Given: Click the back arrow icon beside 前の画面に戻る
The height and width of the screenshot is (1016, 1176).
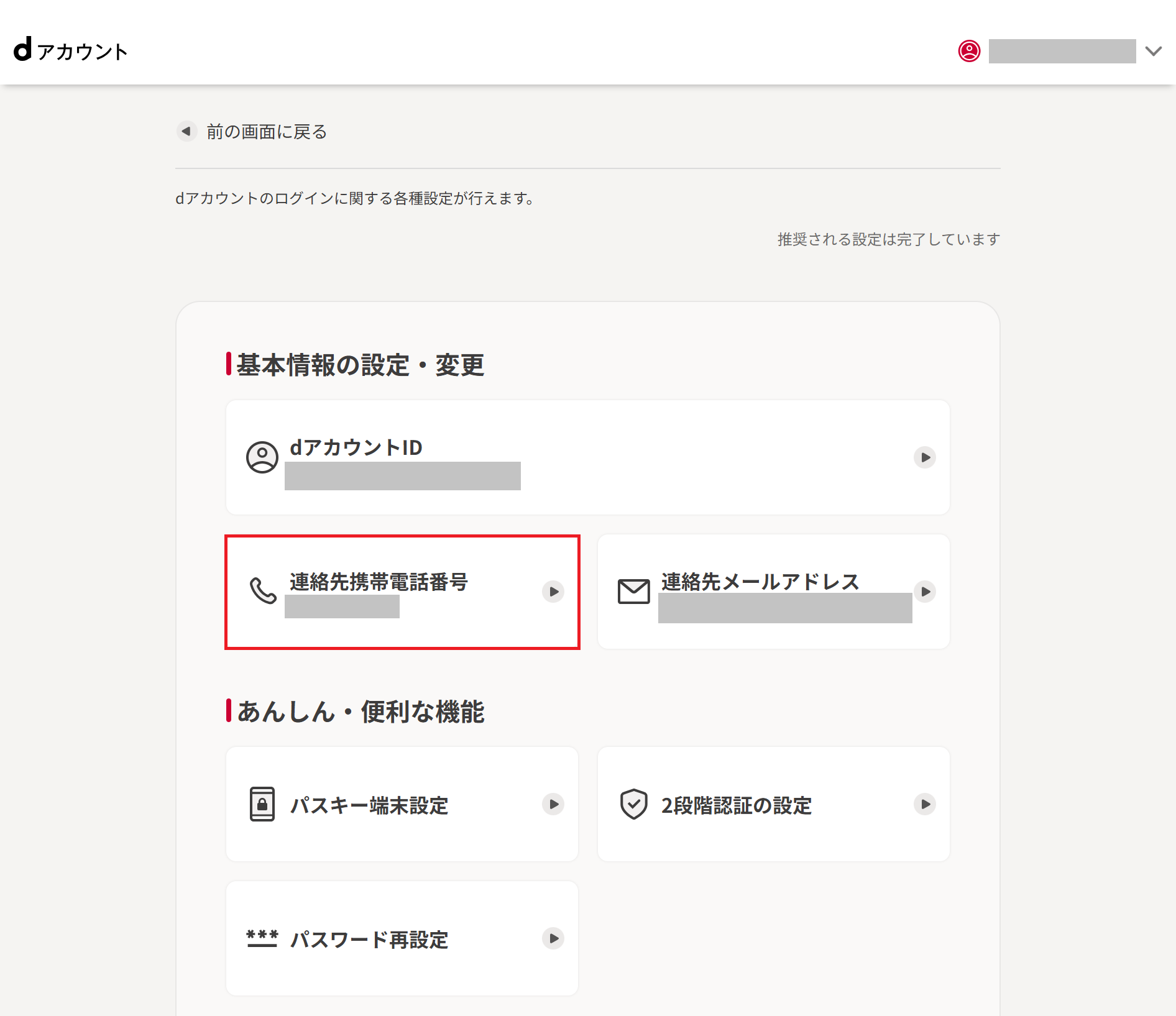Looking at the screenshot, I should click(x=186, y=131).
